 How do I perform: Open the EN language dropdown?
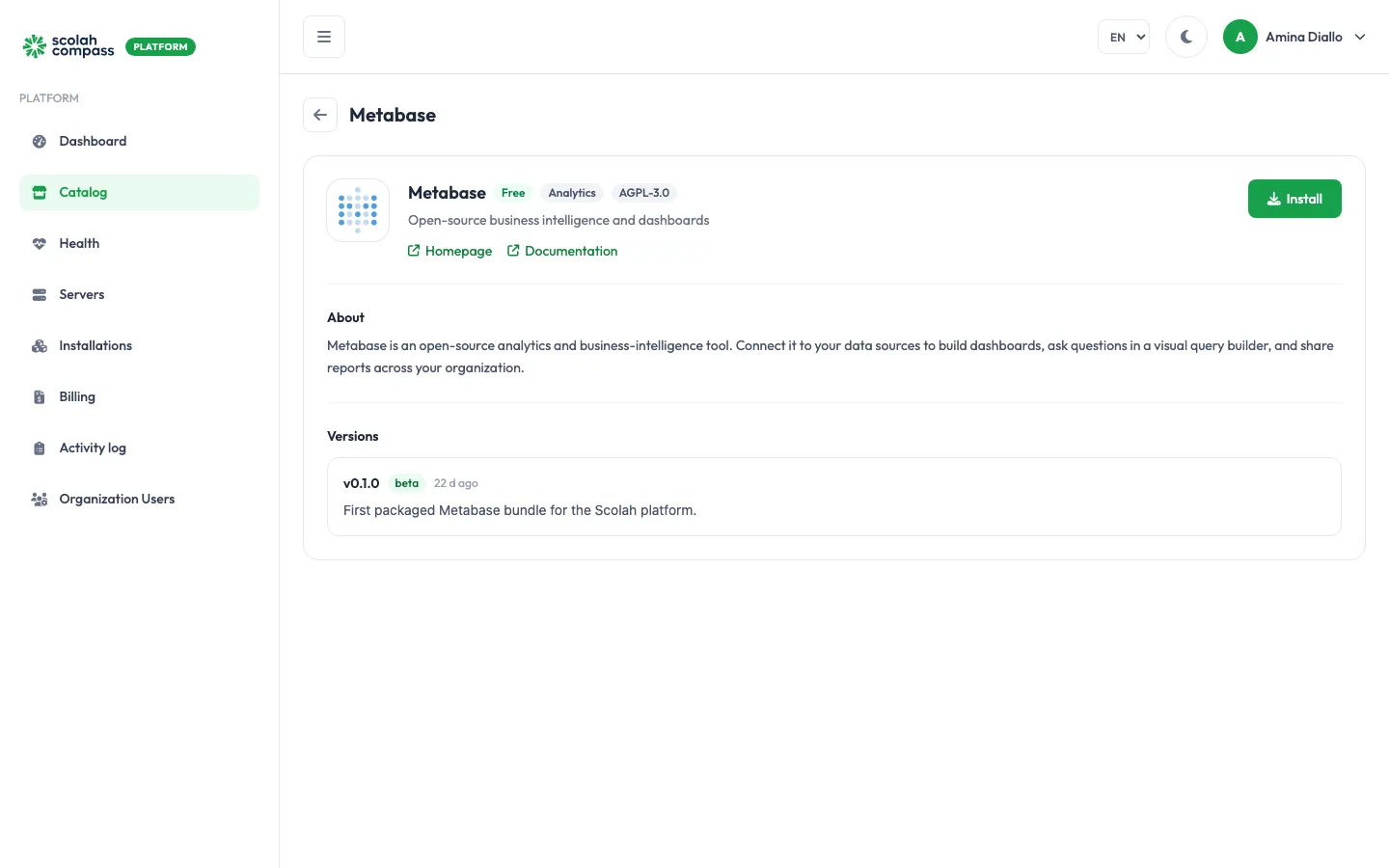click(x=1124, y=37)
